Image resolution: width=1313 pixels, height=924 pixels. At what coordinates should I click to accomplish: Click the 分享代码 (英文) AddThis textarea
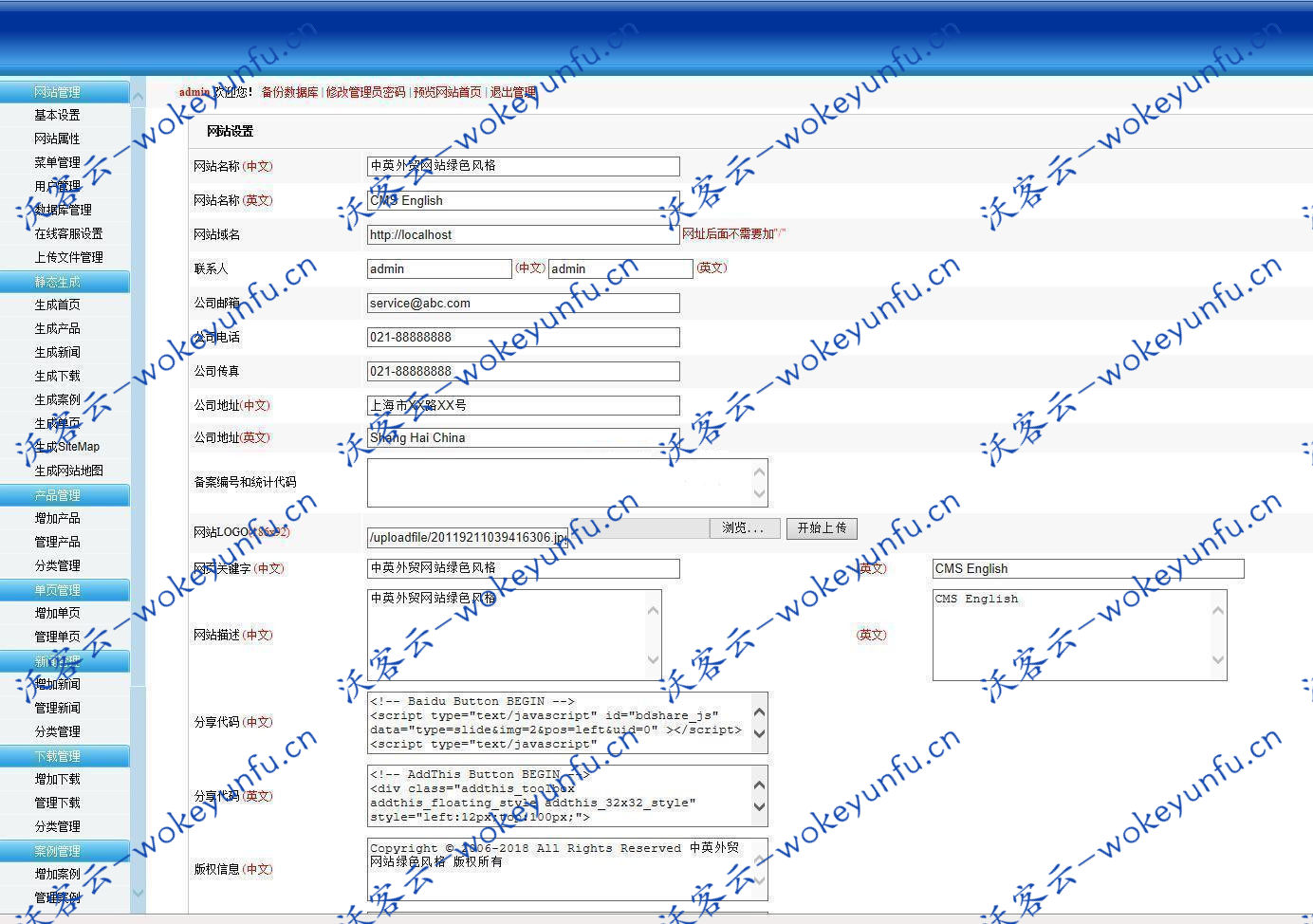(x=567, y=796)
